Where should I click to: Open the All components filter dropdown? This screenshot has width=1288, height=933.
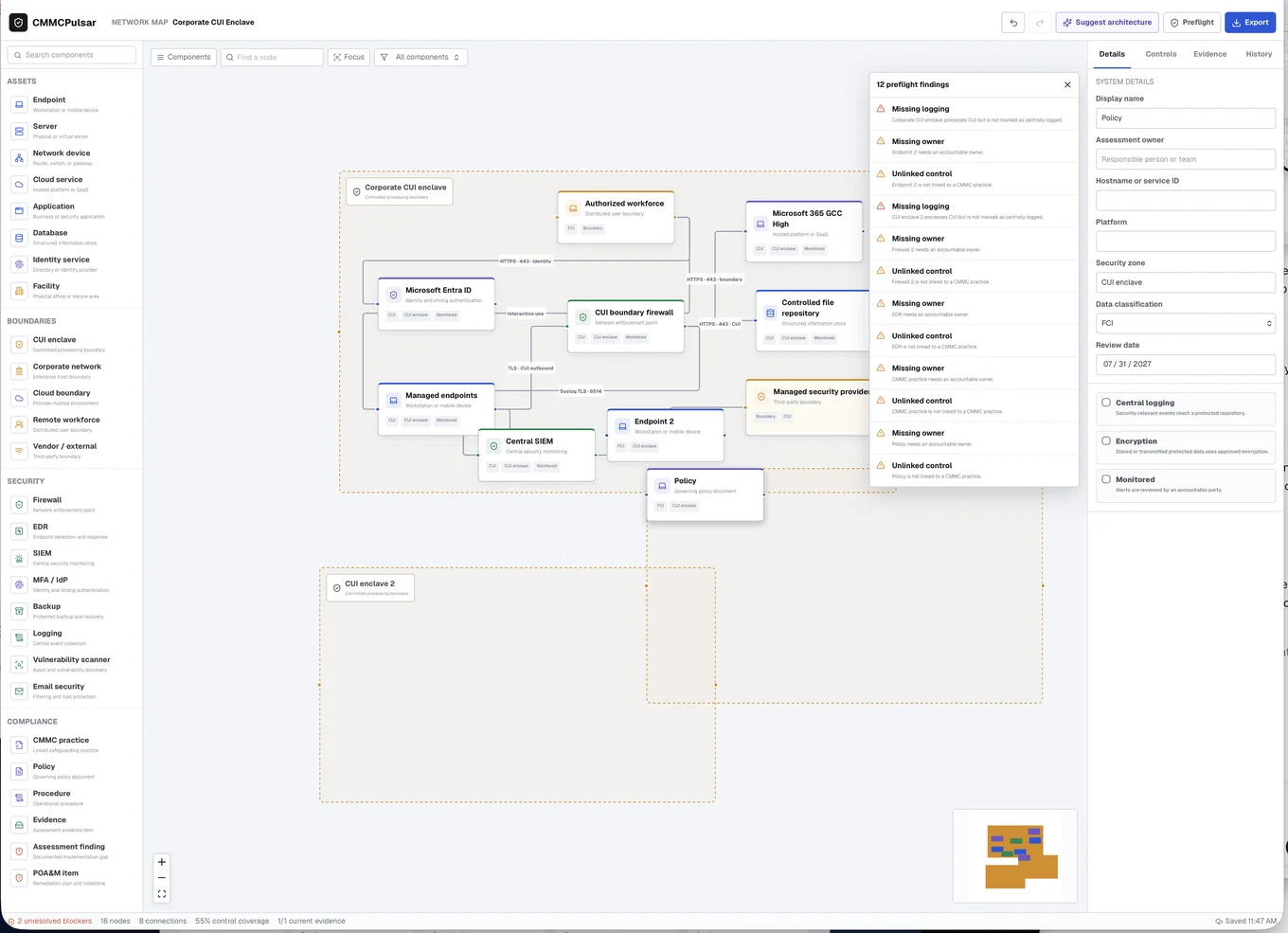(x=420, y=57)
